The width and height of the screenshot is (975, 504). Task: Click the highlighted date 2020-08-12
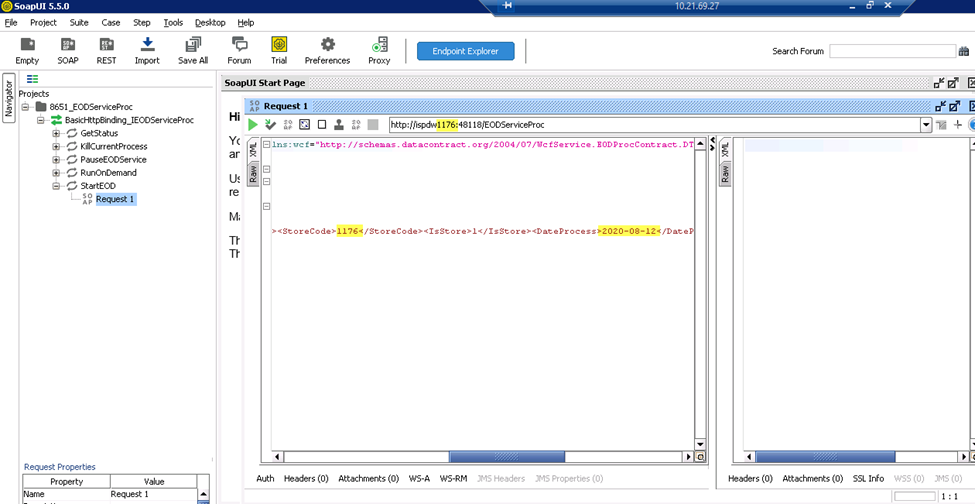(629, 231)
